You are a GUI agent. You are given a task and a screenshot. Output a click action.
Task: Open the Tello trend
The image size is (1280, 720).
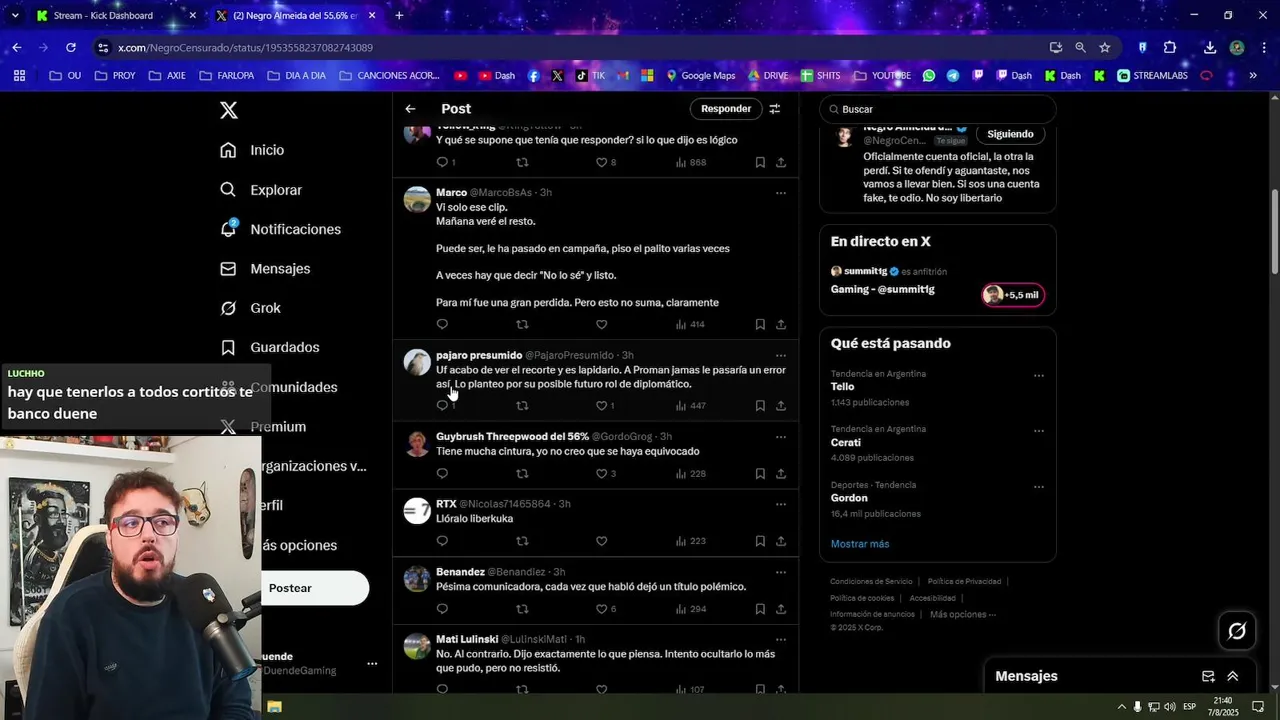pos(843,387)
